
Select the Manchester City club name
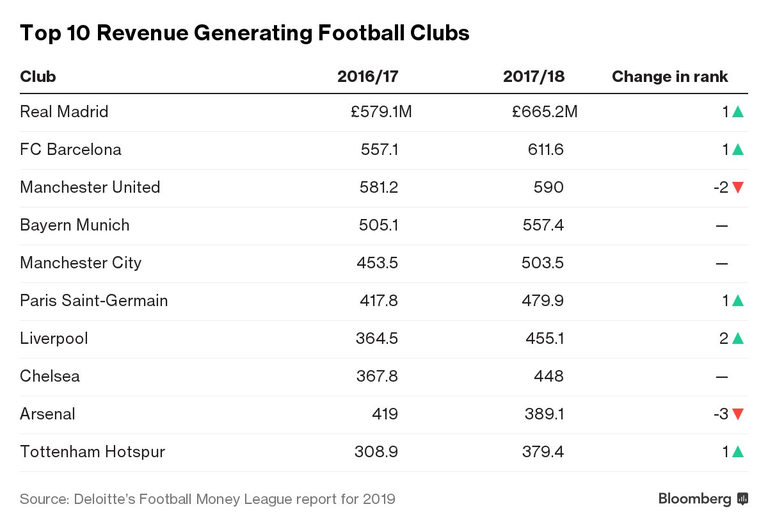[x=81, y=263]
